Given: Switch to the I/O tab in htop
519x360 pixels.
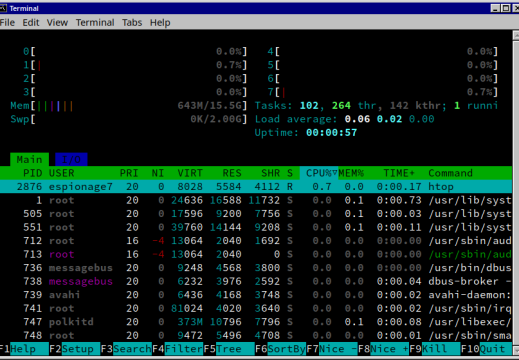Looking at the screenshot, I should (71, 159).
